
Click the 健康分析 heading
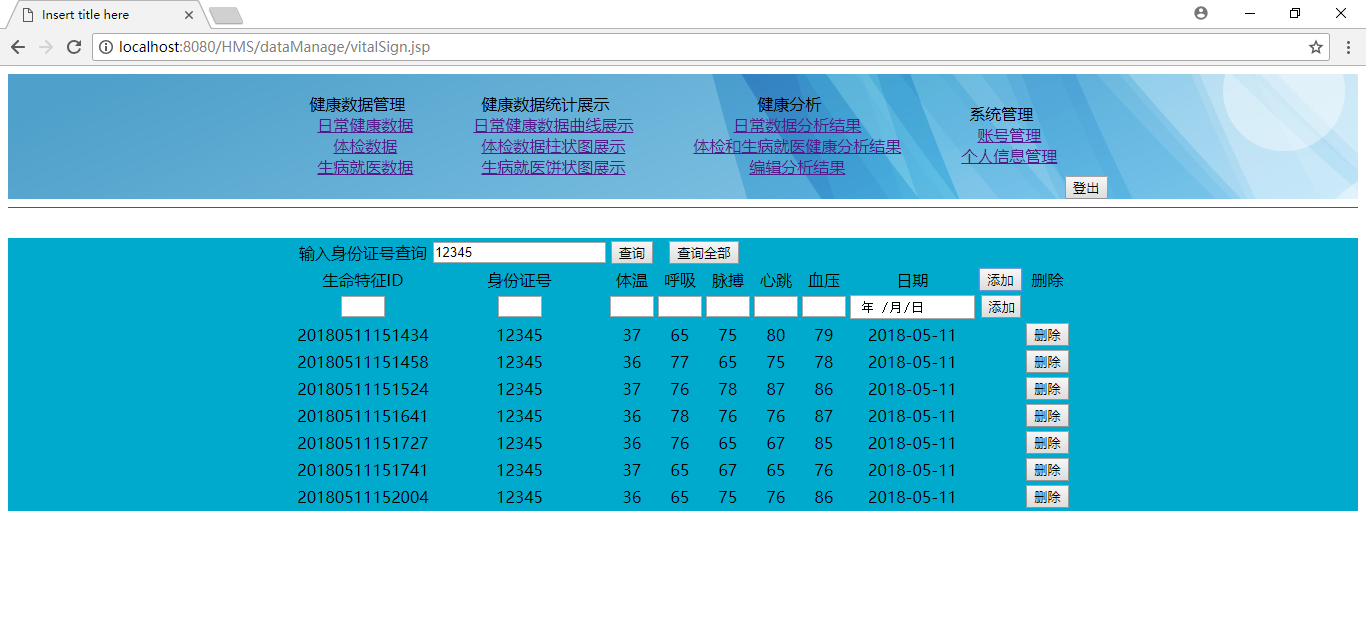coord(789,105)
